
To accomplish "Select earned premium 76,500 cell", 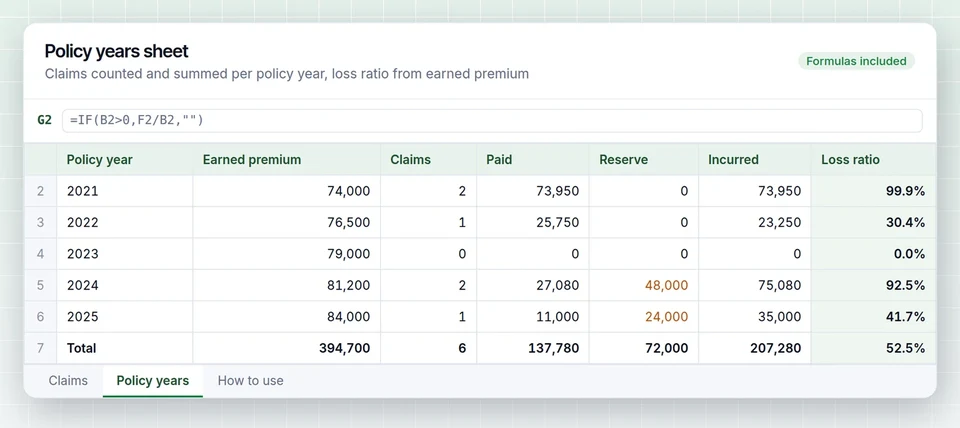I will coord(287,222).
